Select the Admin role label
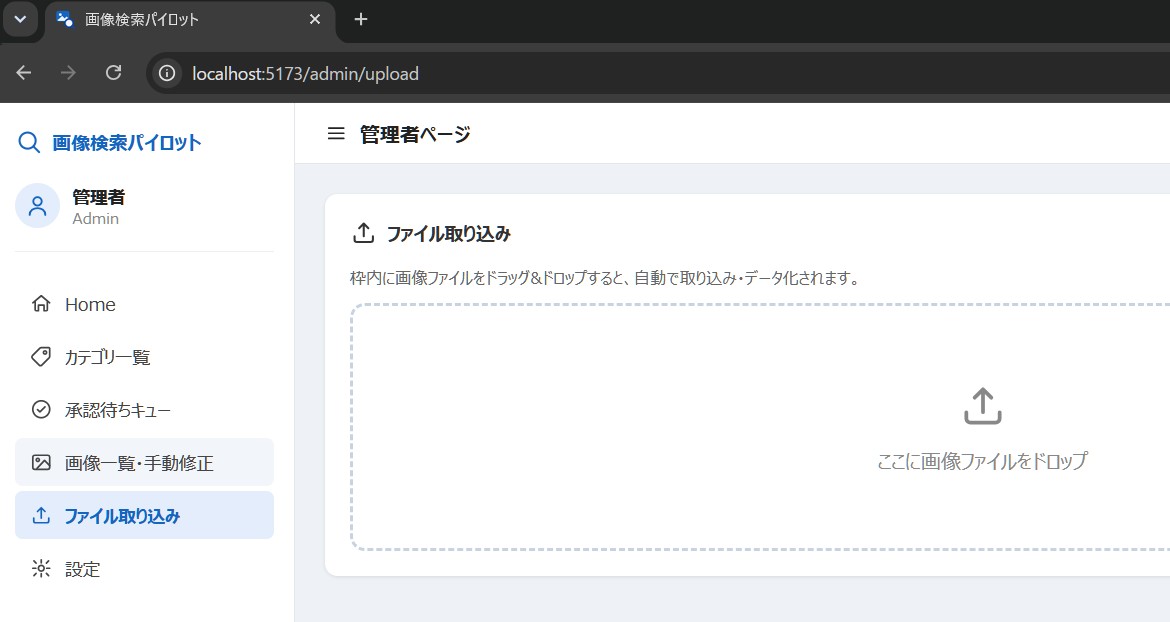The height and width of the screenshot is (622, 1170). pos(96,219)
